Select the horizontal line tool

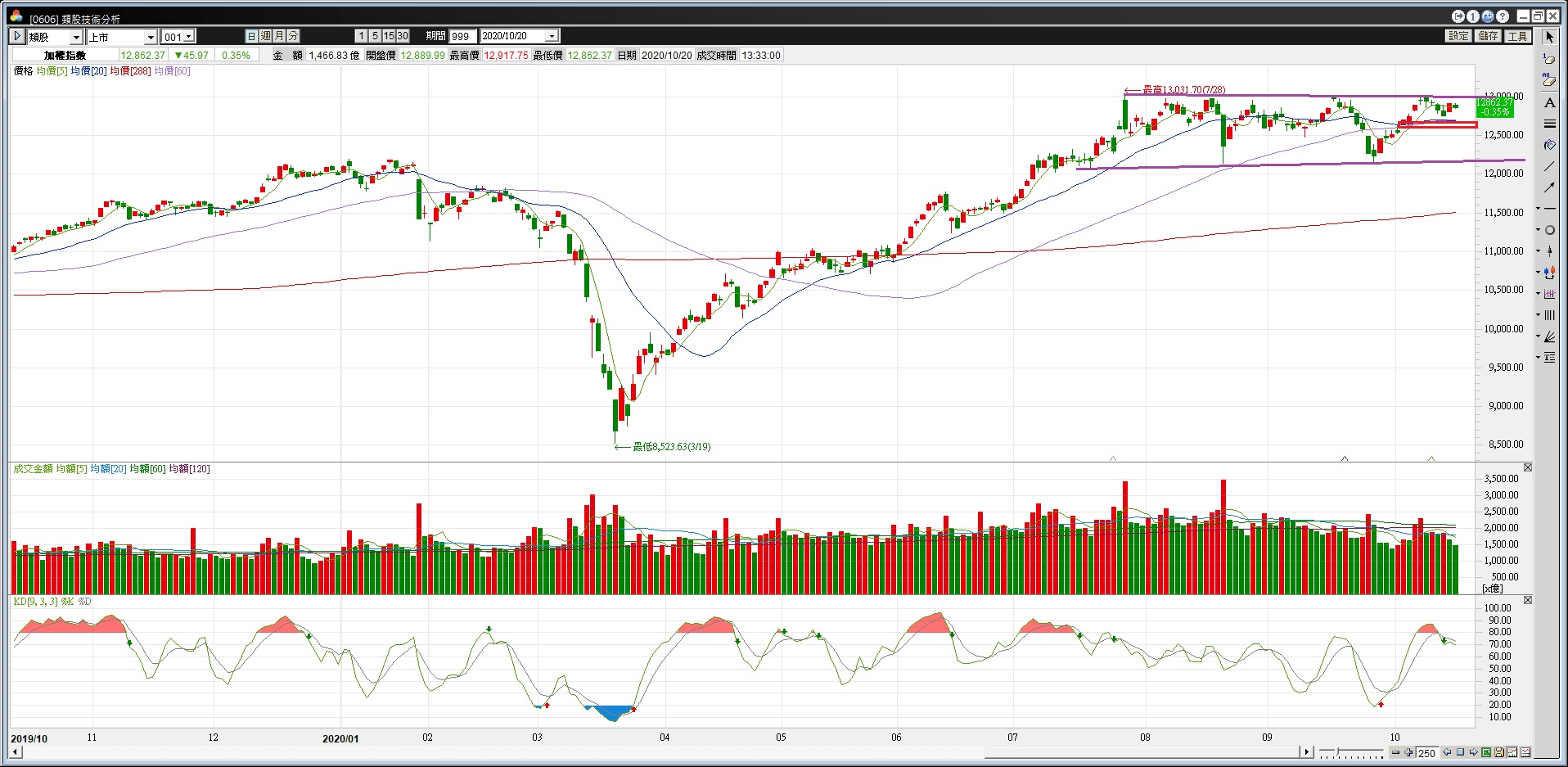click(x=1550, y=209)
